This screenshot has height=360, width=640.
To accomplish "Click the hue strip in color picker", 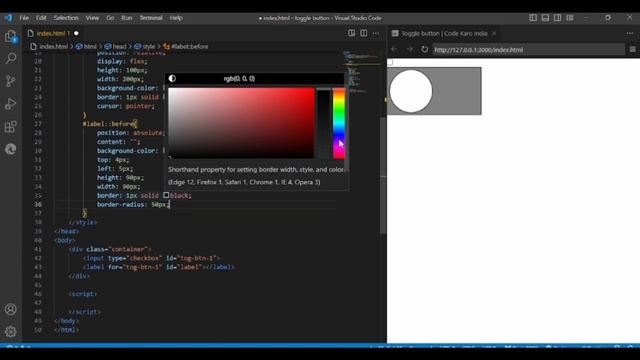I will pyautogui.click(x=339, y=123).
